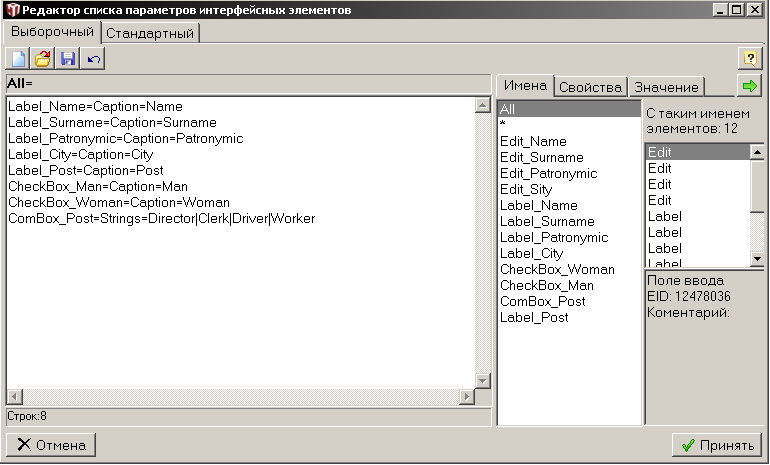Click the green arrow button
770x465 pixels.
(749, 86)
